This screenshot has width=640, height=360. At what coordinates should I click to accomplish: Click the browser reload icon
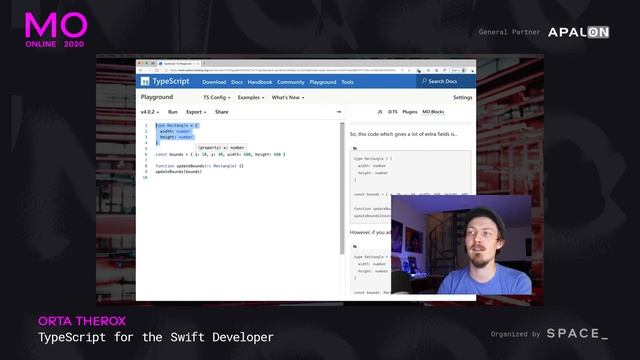157,70
